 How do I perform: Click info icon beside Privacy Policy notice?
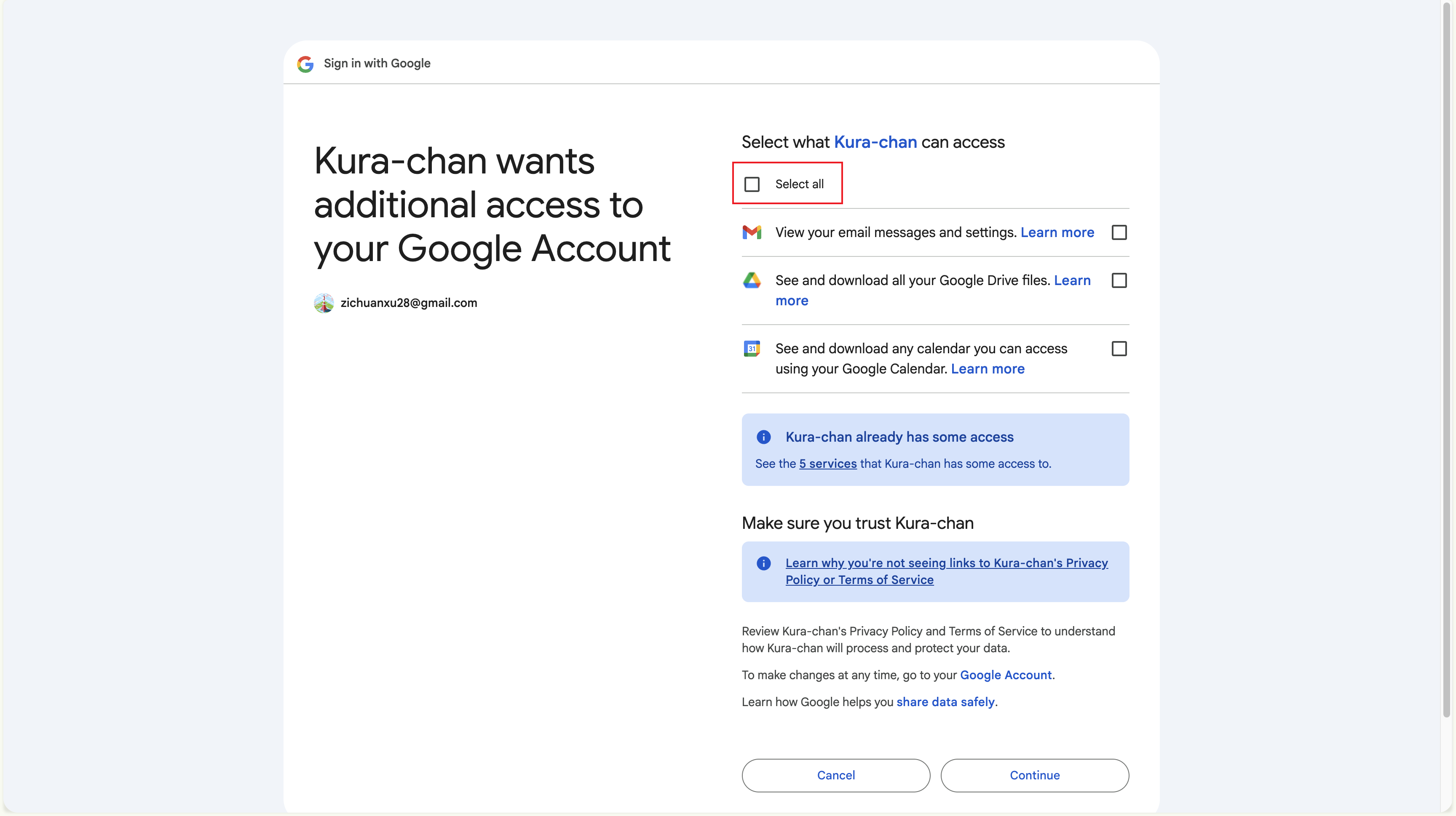pos(764,563)
